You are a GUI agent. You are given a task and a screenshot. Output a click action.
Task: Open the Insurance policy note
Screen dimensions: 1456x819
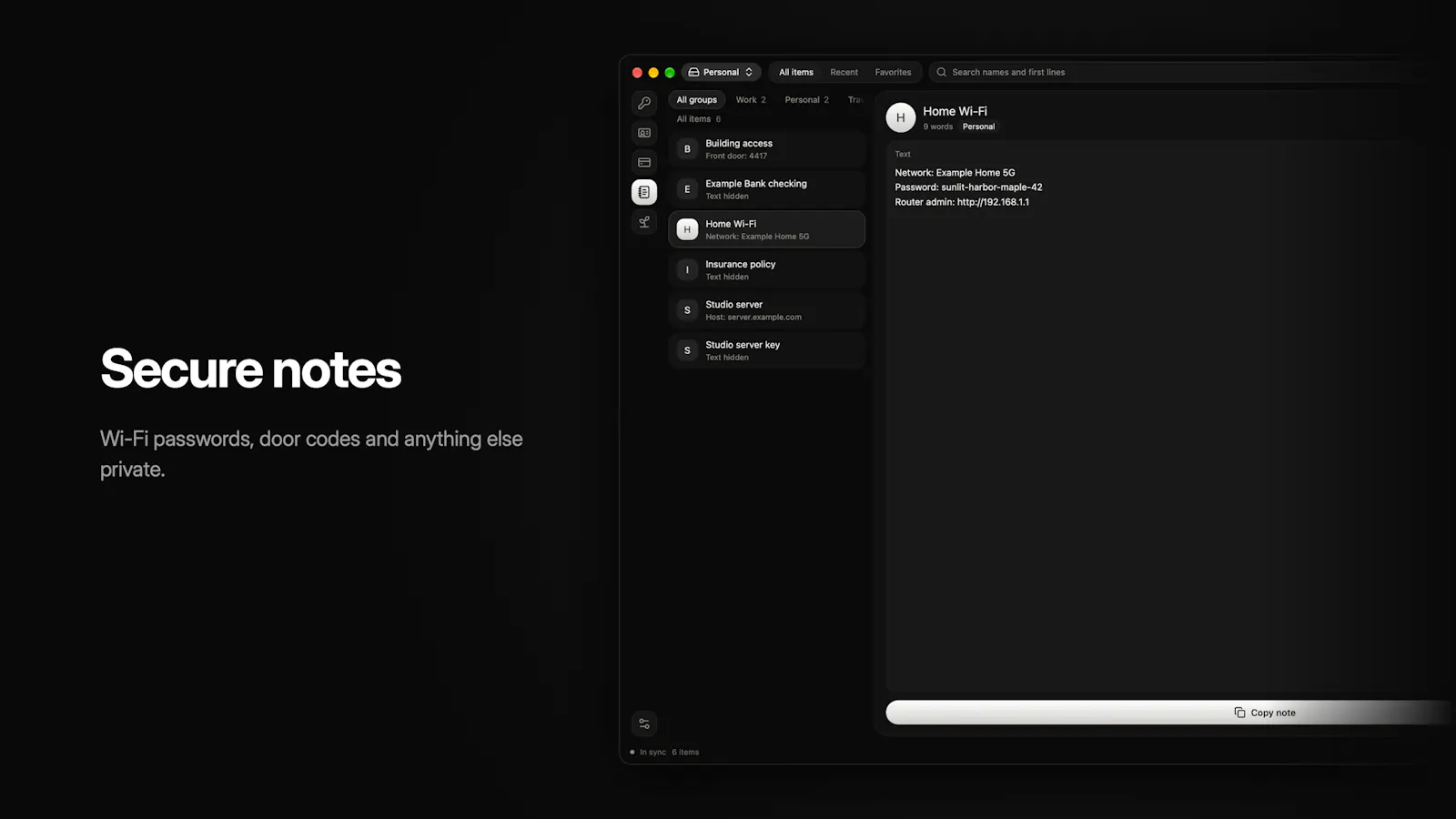(766, 270)
